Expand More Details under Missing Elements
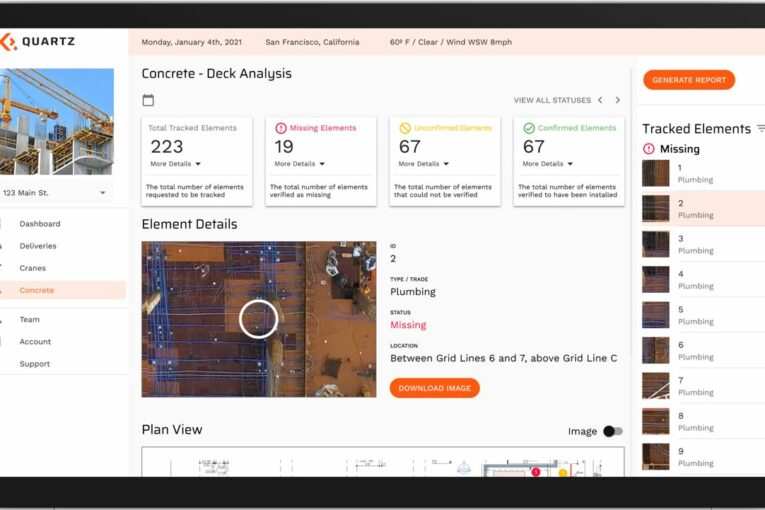 299,164
